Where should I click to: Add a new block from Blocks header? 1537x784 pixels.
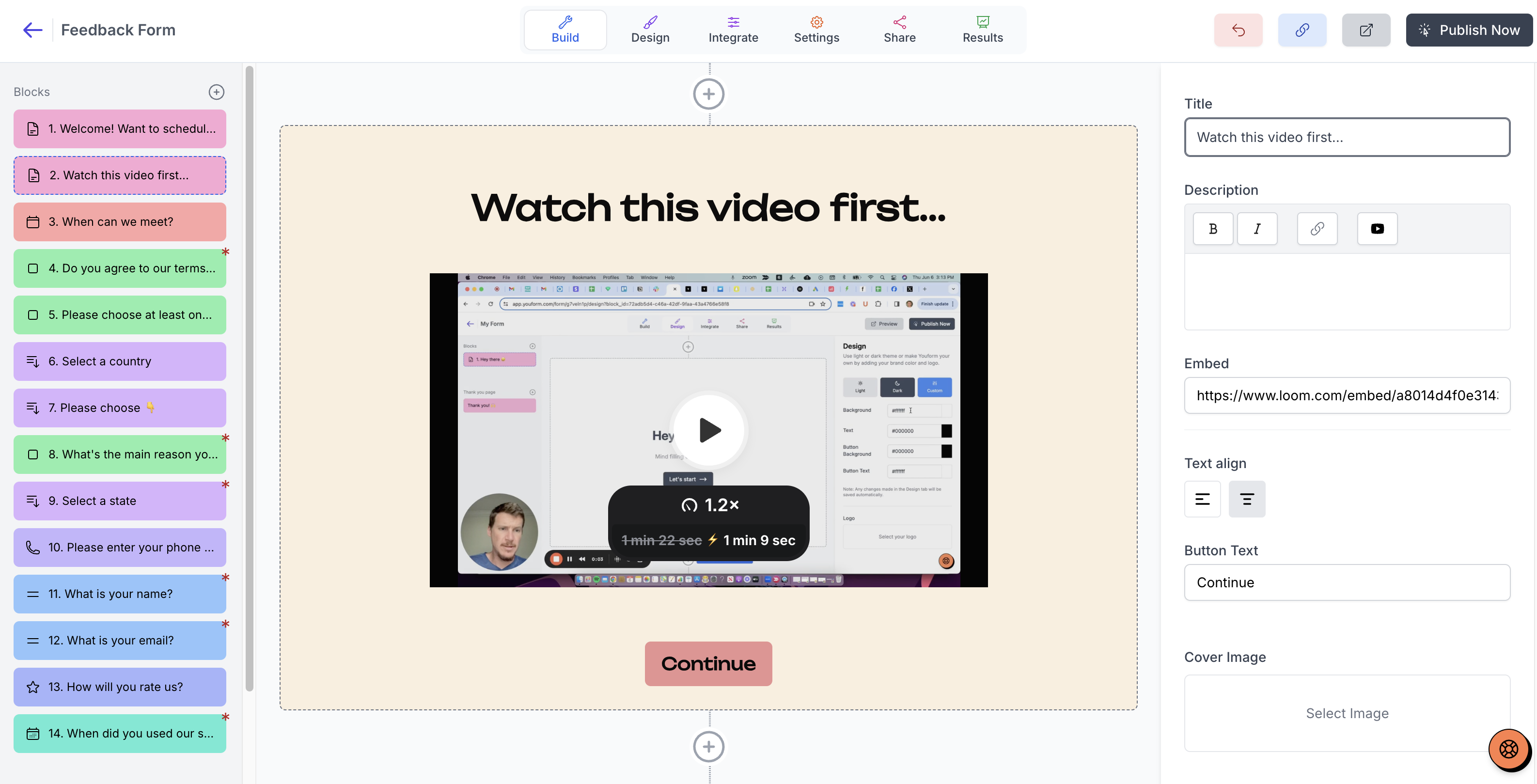pyautogui.click(x=216, y=92)
